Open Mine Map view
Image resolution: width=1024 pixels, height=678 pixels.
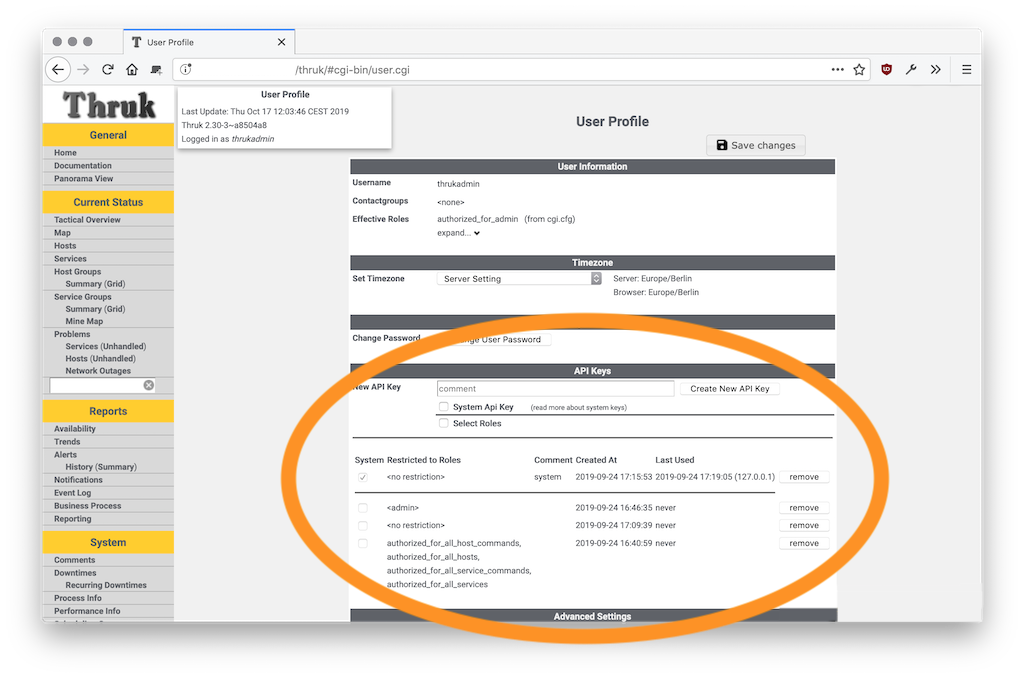(84, 321)
